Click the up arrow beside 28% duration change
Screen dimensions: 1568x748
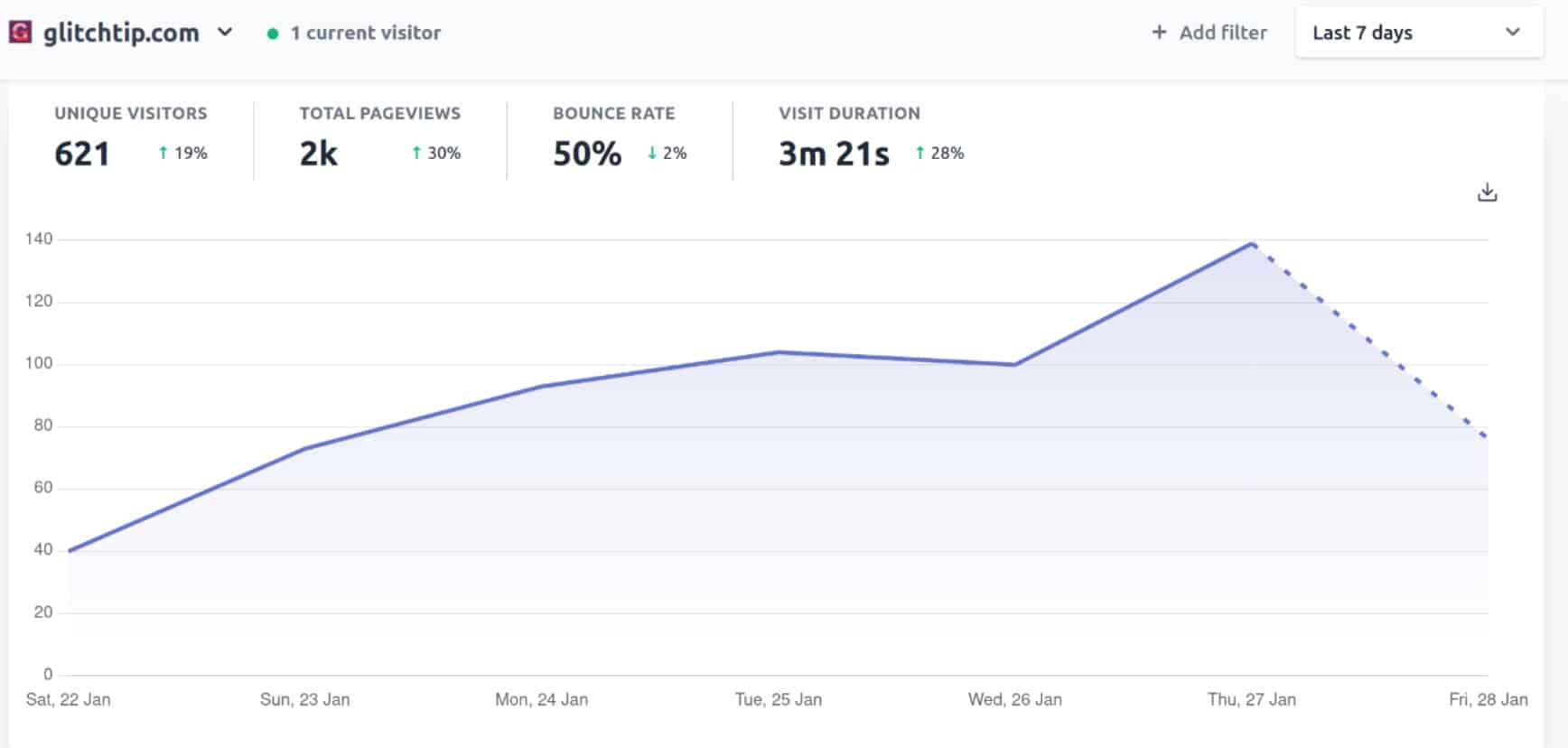click(x=919, y=154)
